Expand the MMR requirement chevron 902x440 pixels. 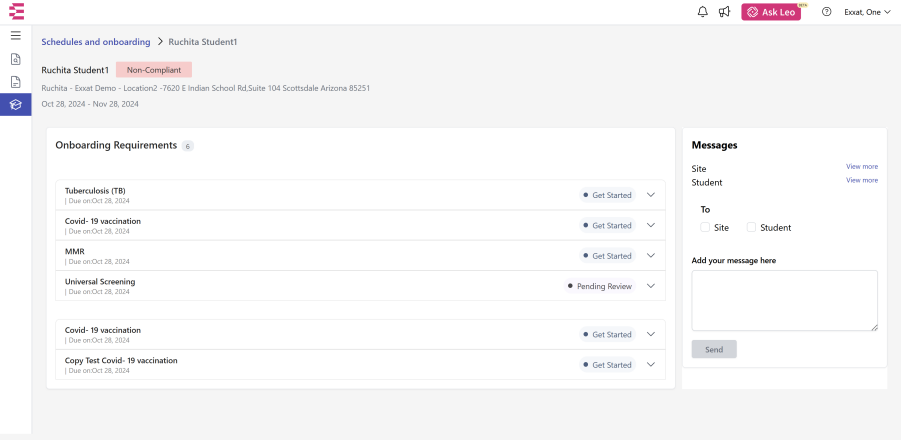pos(651,255)
